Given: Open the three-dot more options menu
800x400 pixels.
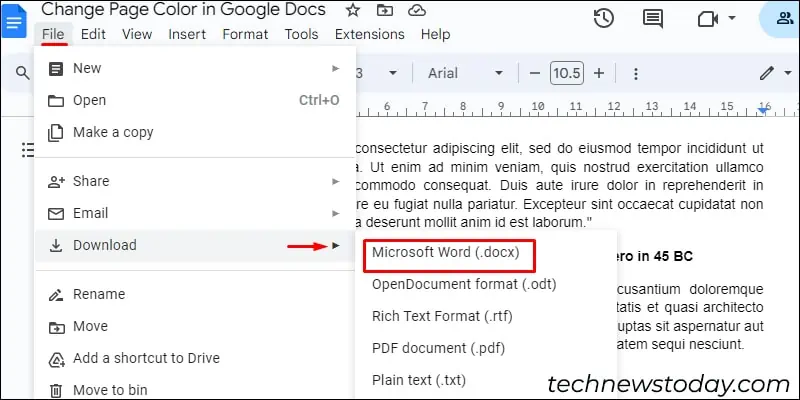Looking at the screenshot, I should click(x=636, y=74).
